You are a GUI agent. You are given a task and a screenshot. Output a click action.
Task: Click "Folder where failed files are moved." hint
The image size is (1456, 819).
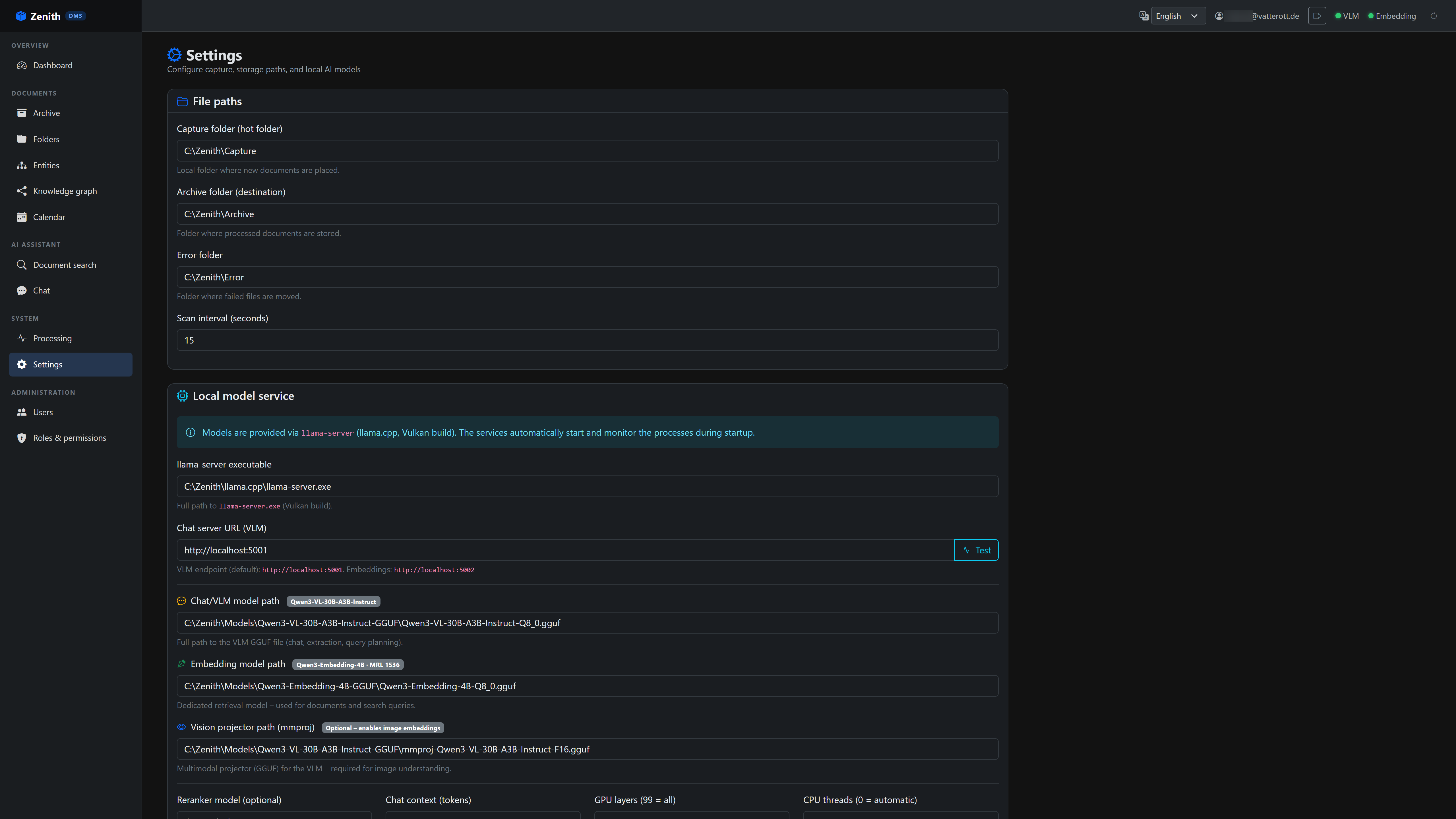coord(239,297)
